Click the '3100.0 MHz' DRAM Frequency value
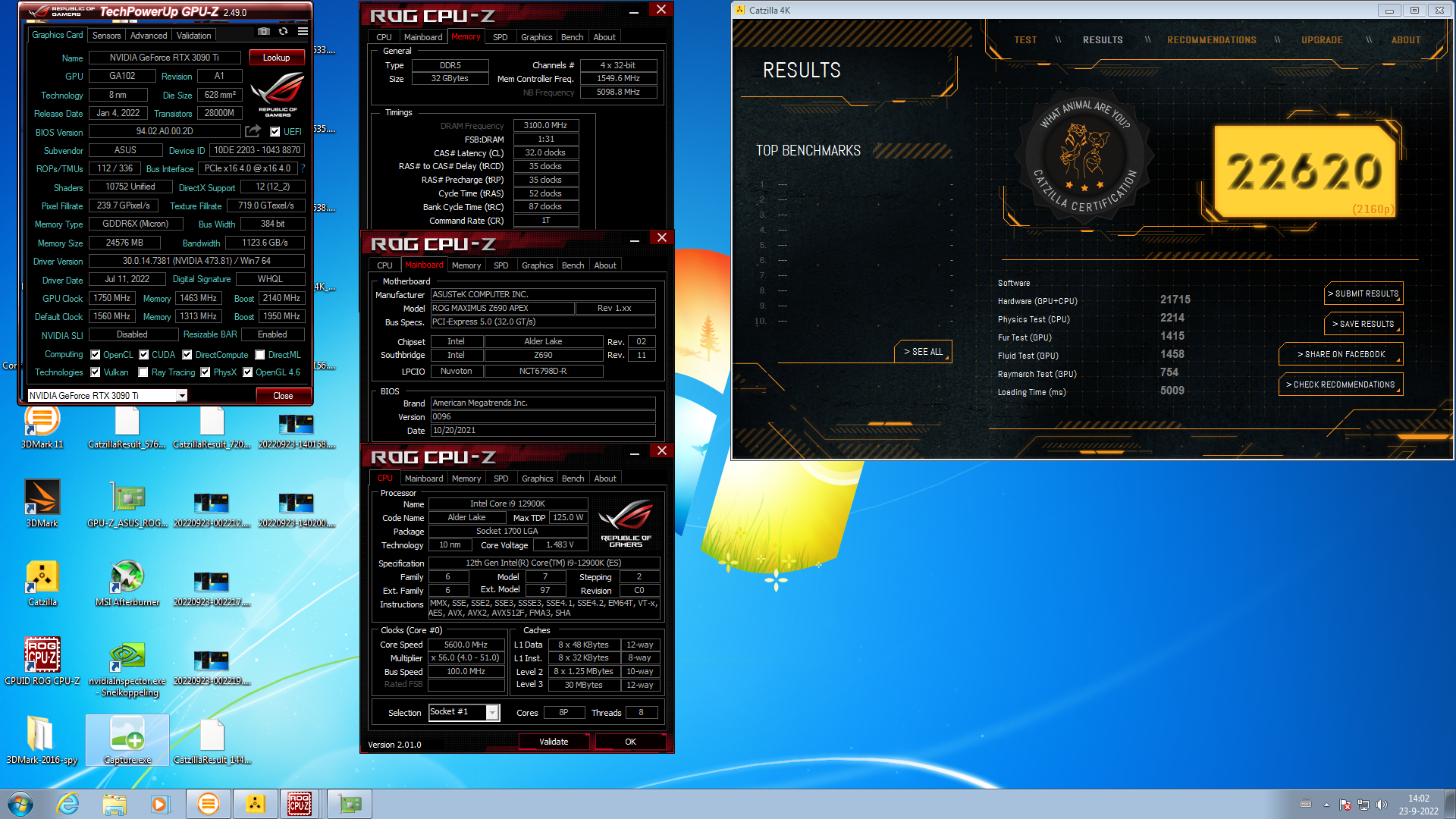This screenshot has height=819, width=1456. pos(545,125)
